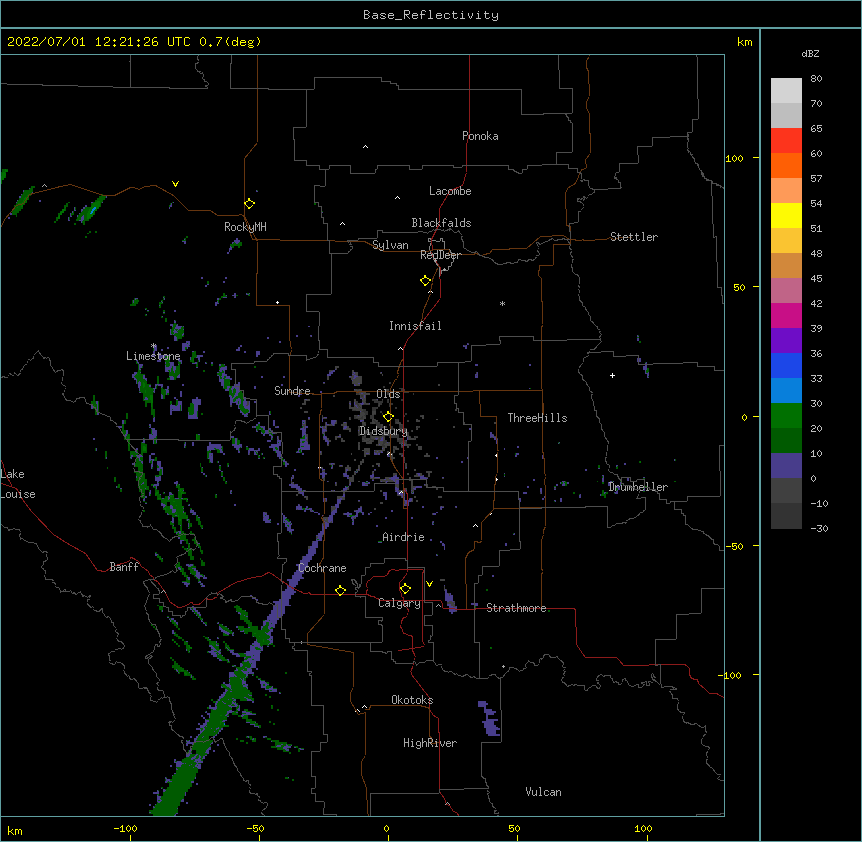Click the 33 dBZ blue legend swatch
The width and height of the screenshot is (862, 842).
click(786, 390)
